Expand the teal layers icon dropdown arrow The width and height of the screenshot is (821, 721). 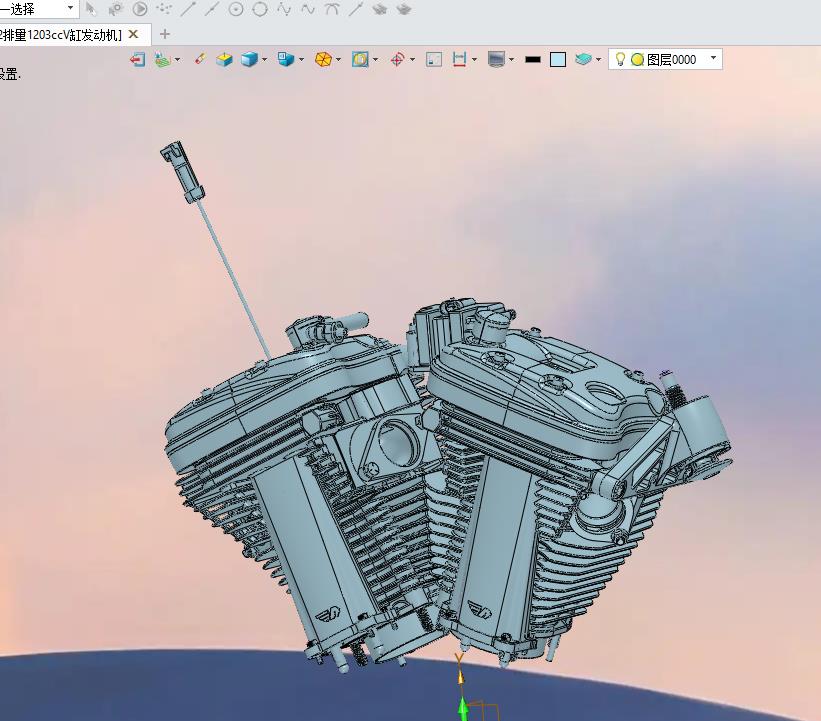click(x=598, y=60)
